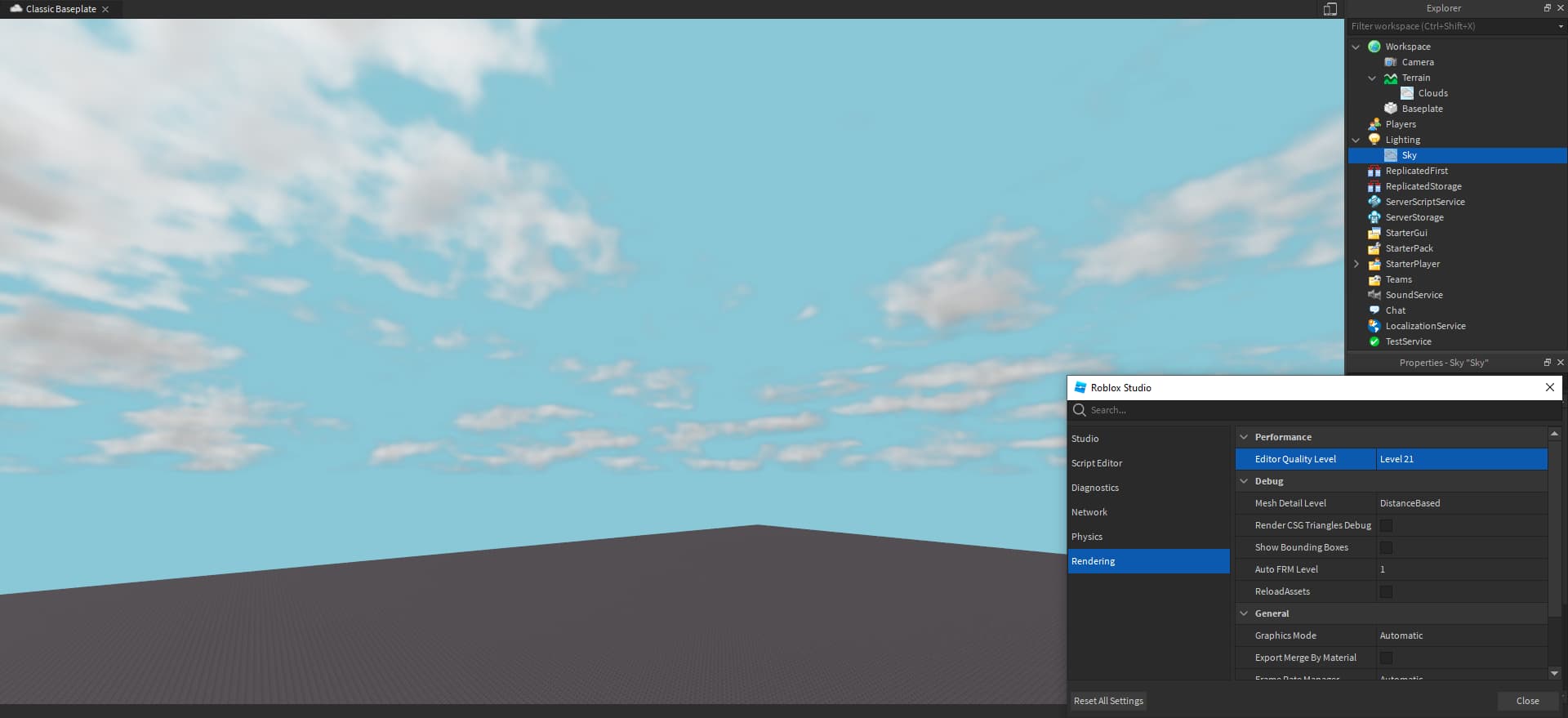Click the Sky icon under Lighting
This screenshot has height=718, width=1568.
(x=1391, y=155)
